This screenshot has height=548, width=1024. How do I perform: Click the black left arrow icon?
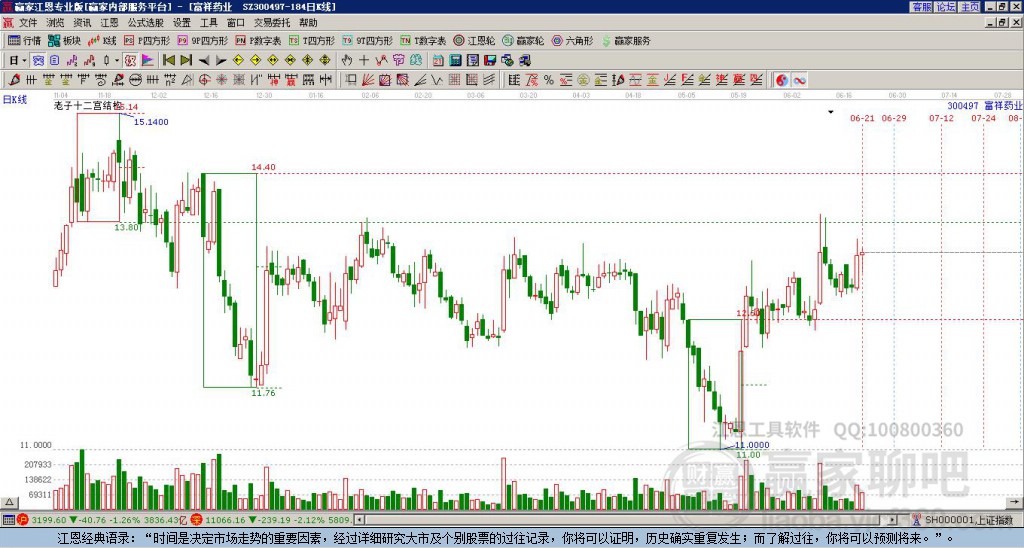204,61
